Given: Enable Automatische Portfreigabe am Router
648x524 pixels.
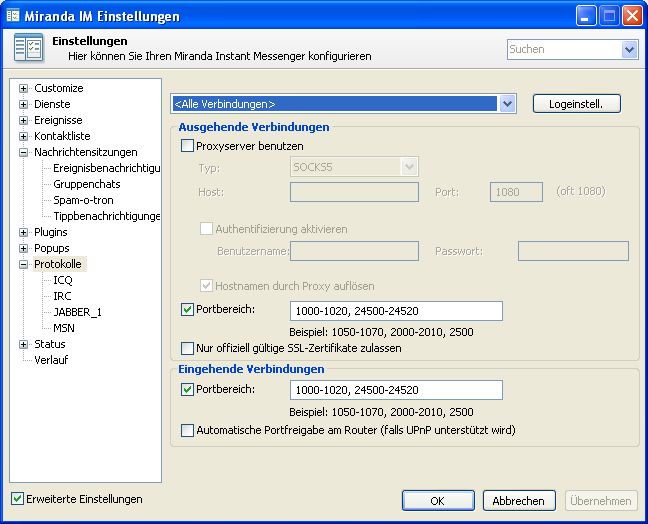Looking at the screenshot, I should click(187, 430).
